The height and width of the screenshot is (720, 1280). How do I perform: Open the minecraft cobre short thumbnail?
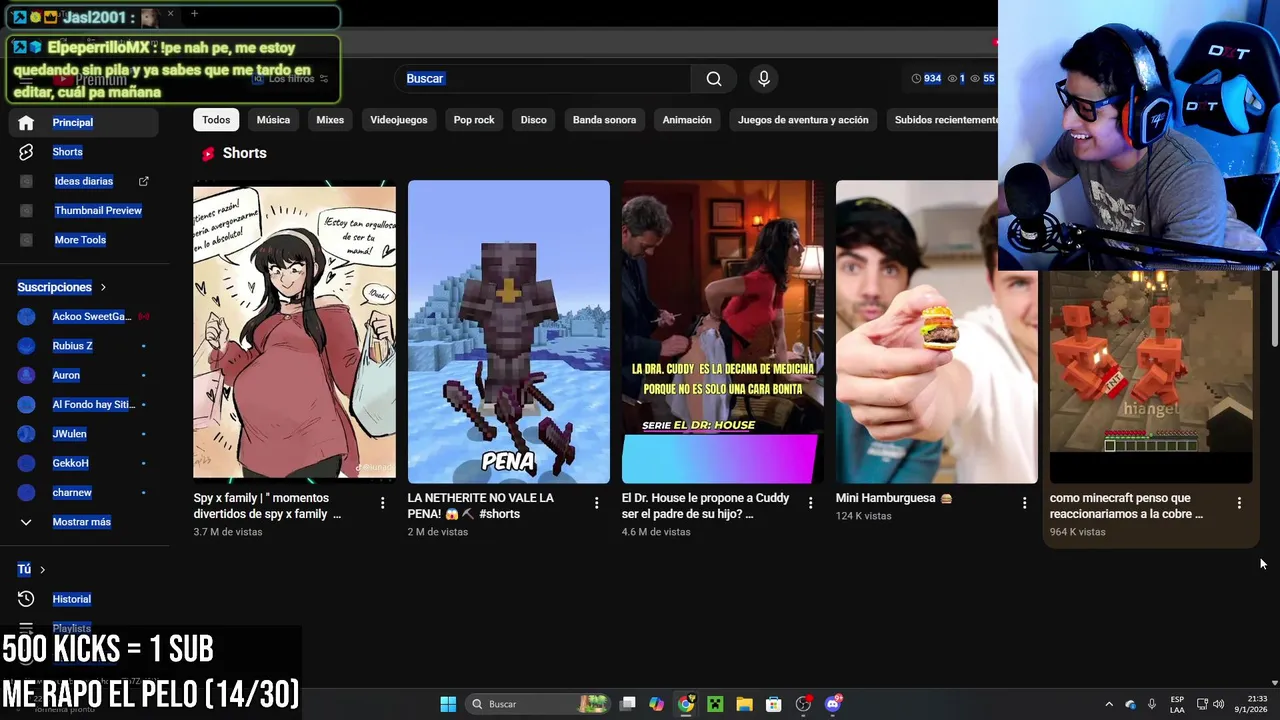click(1151, 377)
